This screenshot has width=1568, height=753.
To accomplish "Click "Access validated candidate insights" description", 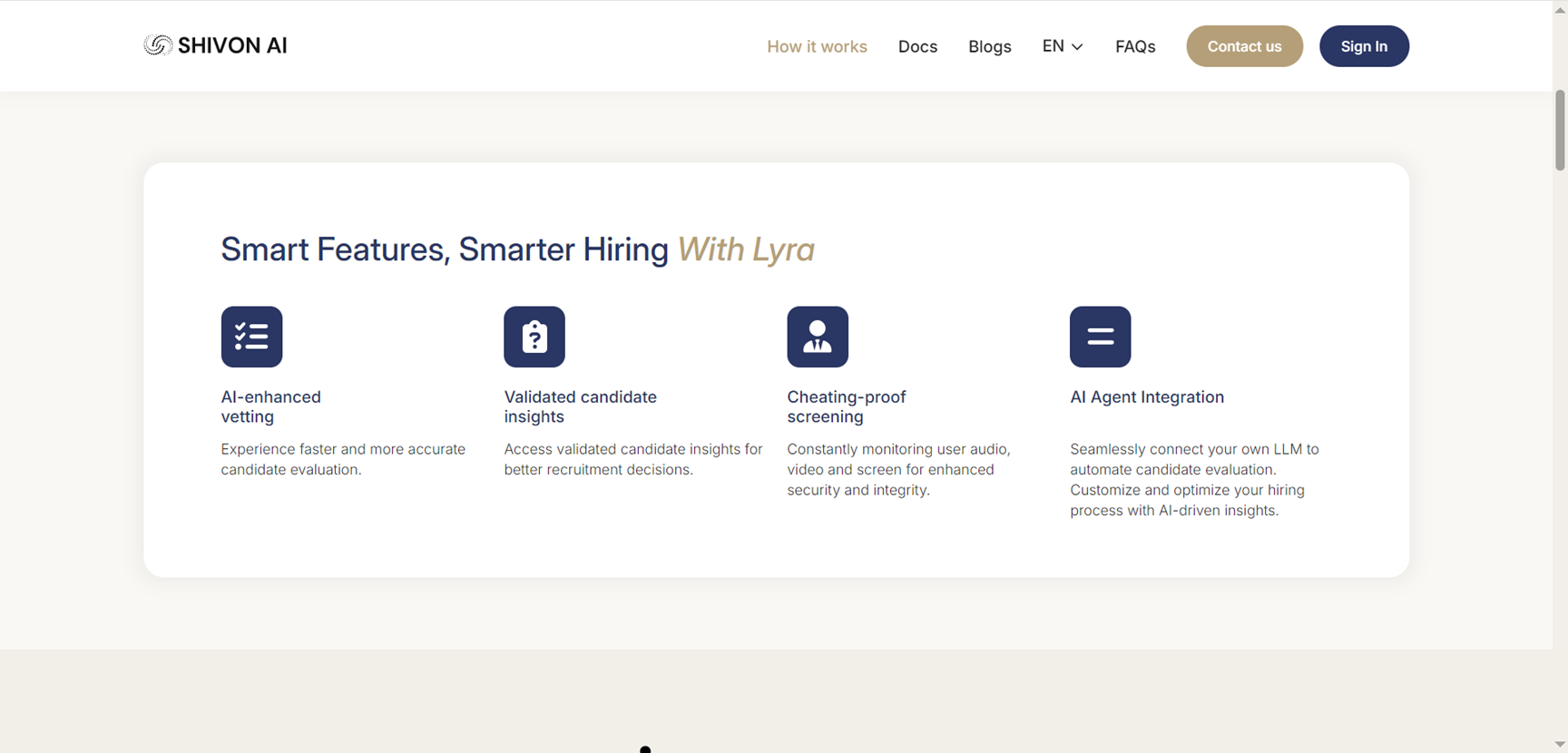I will (x=633, y=459).
